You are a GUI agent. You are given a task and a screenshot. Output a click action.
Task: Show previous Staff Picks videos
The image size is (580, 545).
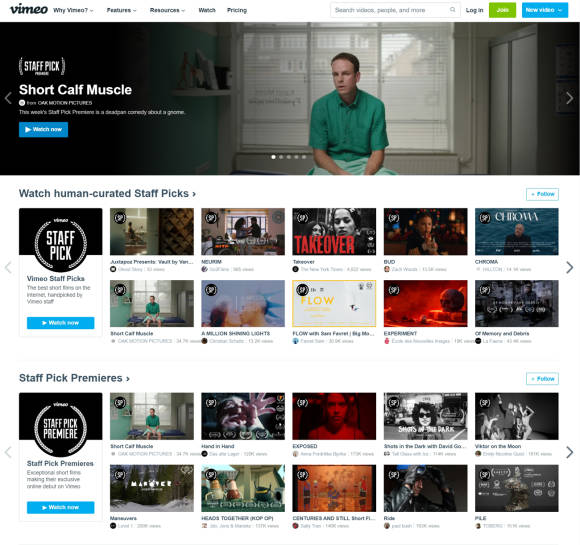8,268
